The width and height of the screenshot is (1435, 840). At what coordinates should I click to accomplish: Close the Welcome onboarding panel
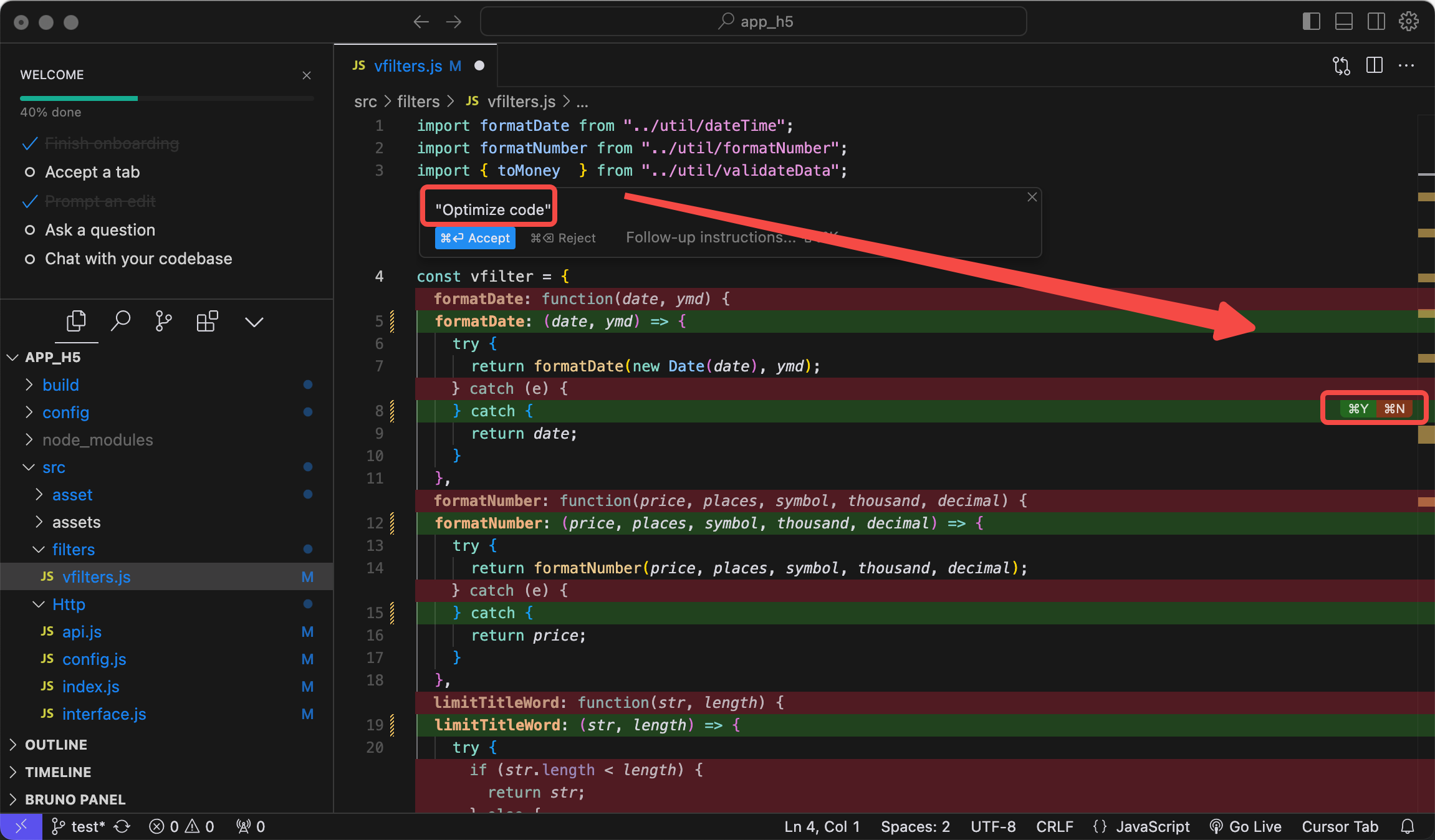click(307, 75)
